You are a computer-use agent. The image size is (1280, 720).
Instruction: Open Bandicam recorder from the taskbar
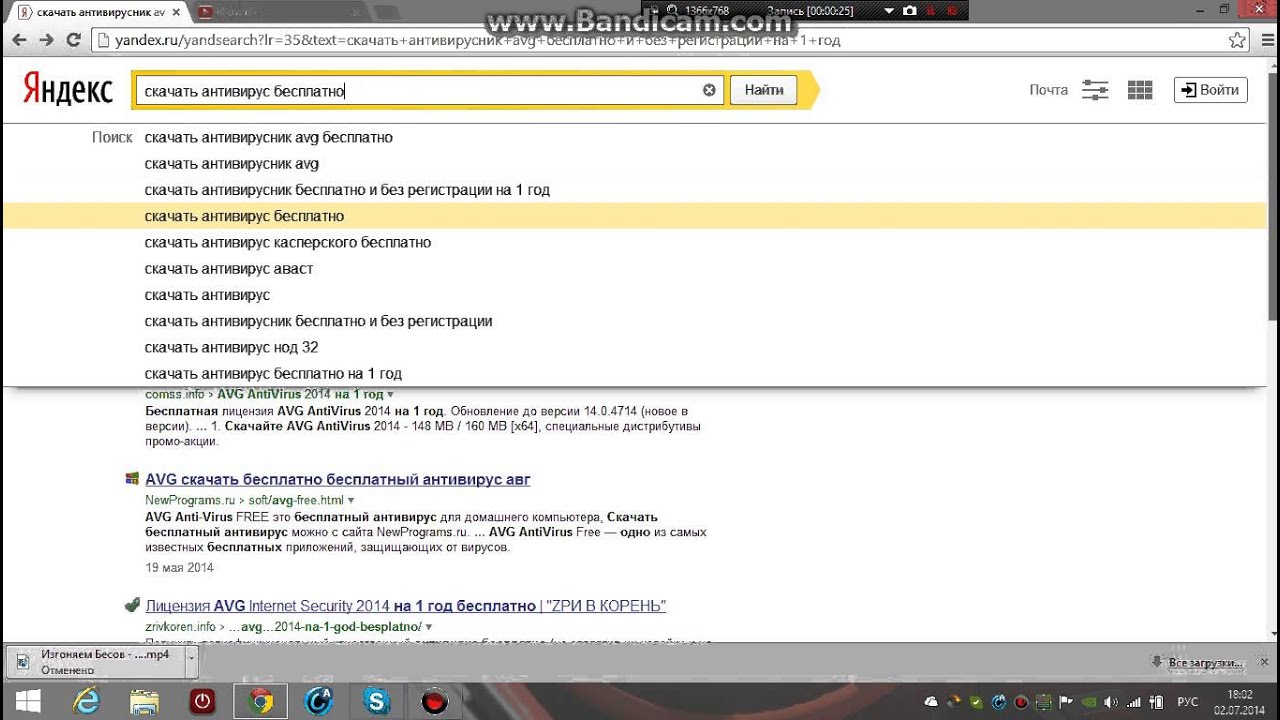pos(434,701)
